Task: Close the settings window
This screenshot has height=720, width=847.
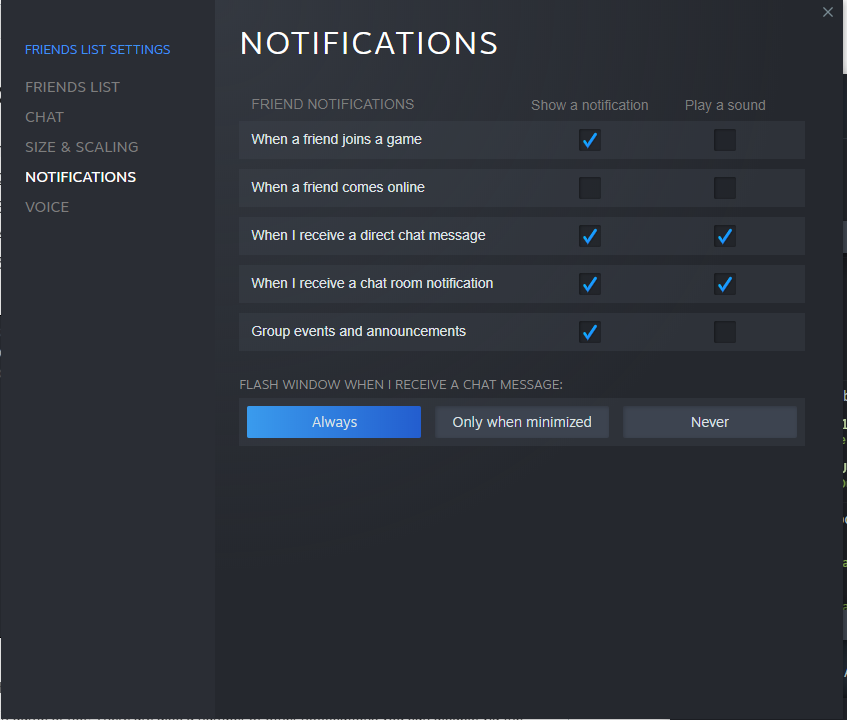Action: point(827,12)
